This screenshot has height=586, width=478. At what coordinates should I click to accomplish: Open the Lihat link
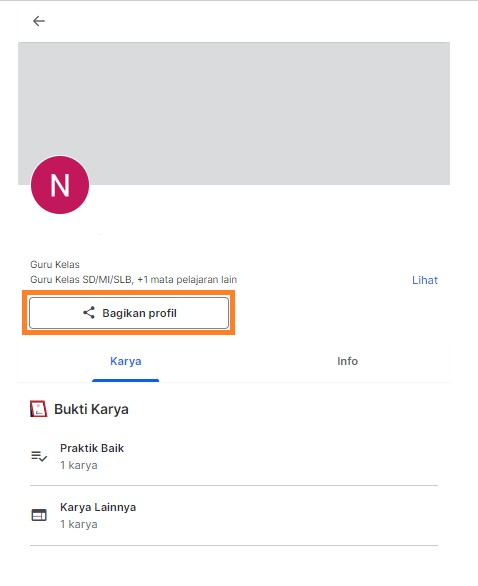[x=425, y=280]
